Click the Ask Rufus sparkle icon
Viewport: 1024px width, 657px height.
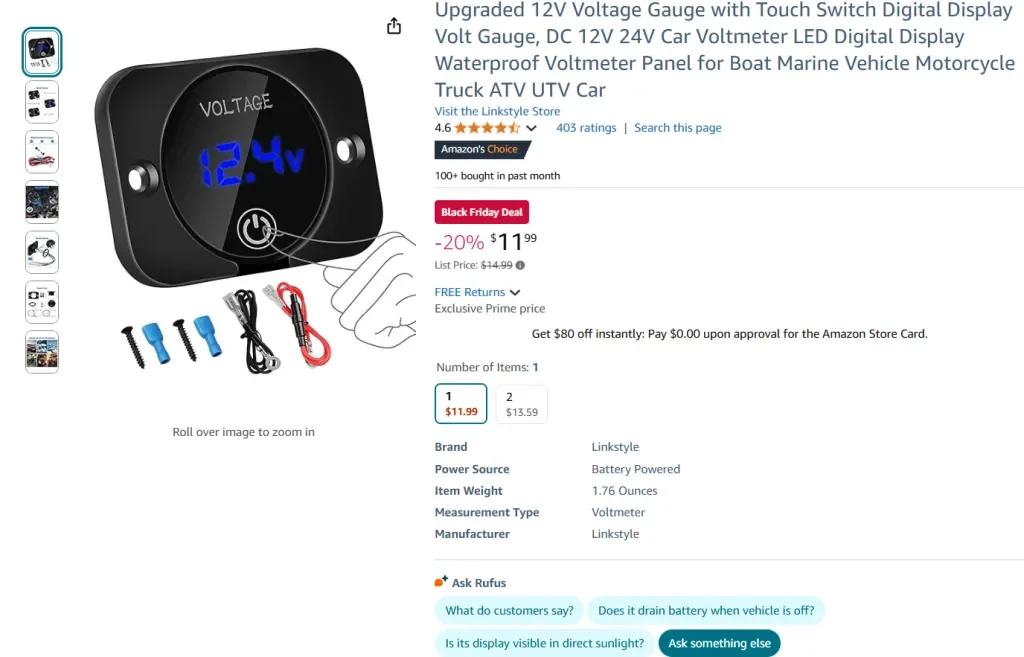point(441,581)
